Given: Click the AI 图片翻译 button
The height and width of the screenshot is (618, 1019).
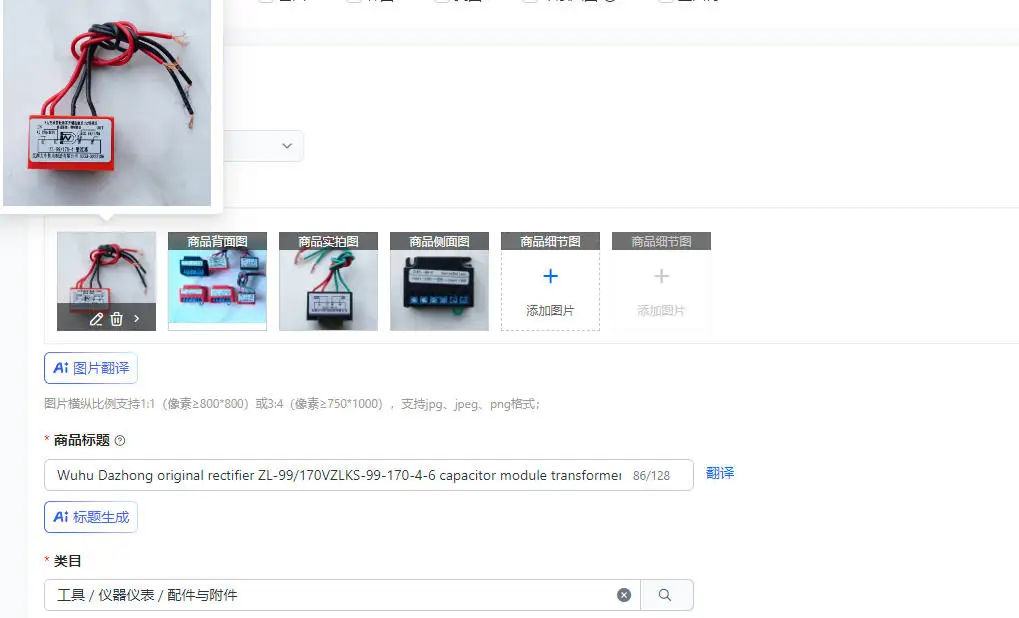Looking at the screenshot, I should (x=91, y=368).
